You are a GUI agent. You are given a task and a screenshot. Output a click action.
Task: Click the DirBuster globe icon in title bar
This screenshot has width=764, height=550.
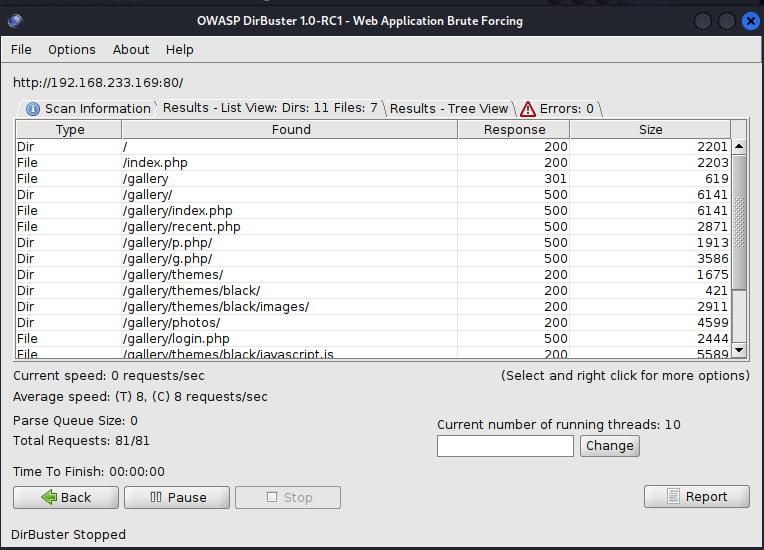(15, 21)
